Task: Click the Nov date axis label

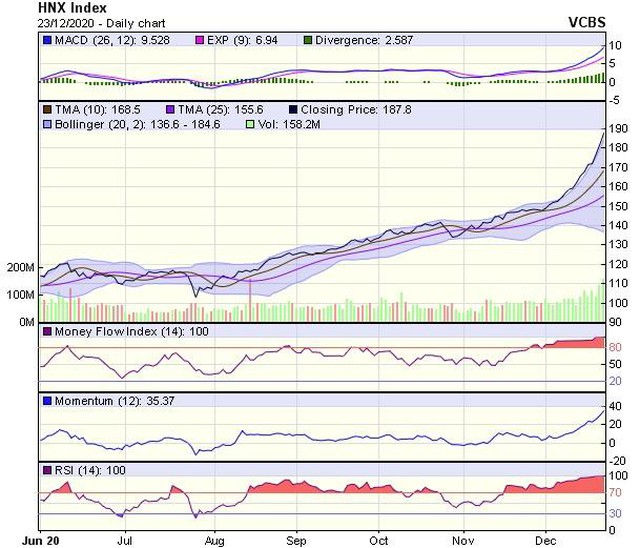Action: coord(463,541)
